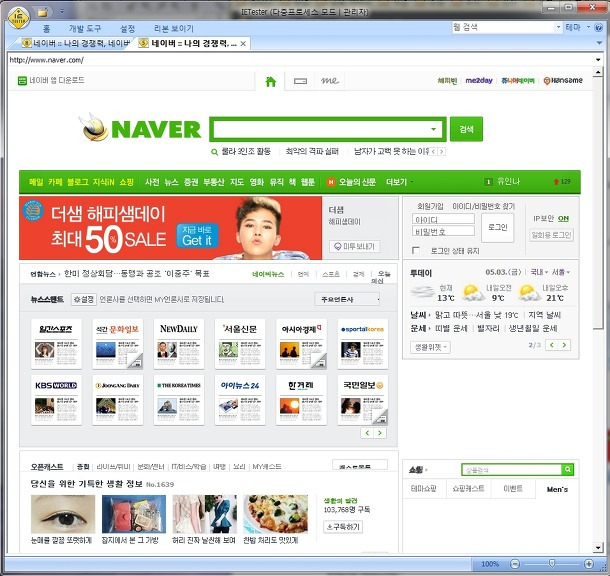This screenshot has width=610, height=576.
Task: Click the folder icon in the title bar
Action: (42, 12)
